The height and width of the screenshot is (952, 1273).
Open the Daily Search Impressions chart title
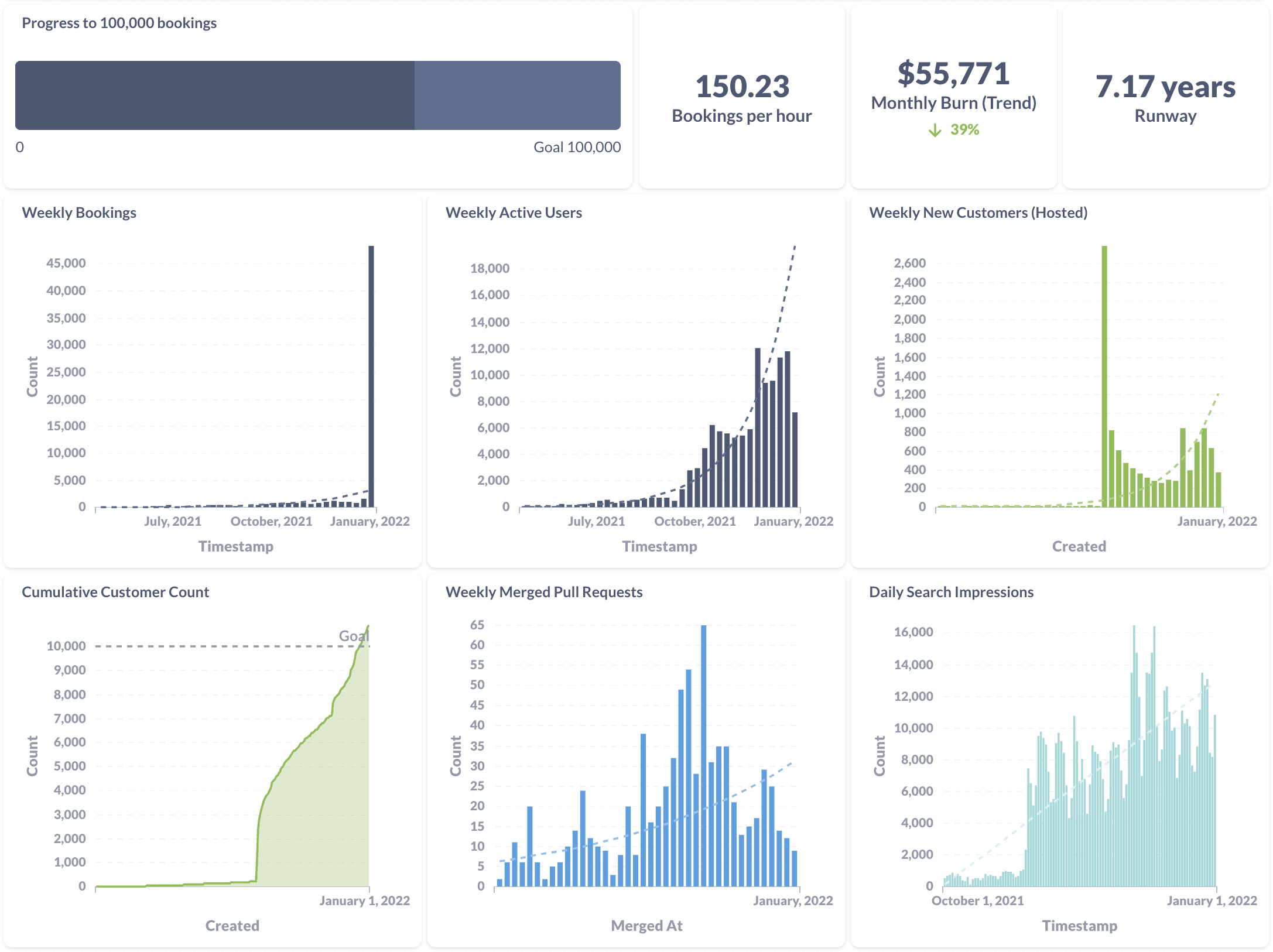951,593
